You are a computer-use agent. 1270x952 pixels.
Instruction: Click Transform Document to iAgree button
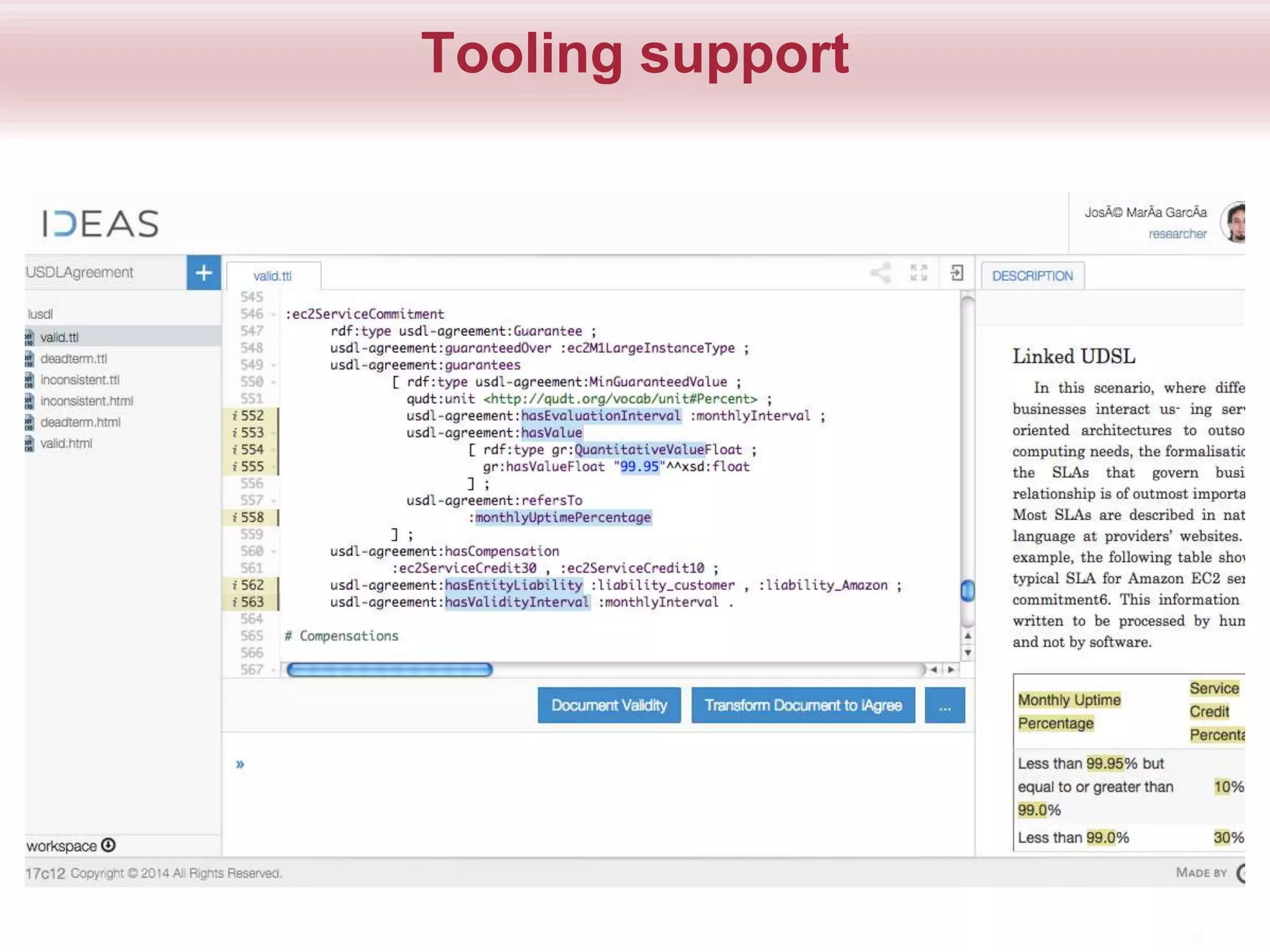coord(803,705)
